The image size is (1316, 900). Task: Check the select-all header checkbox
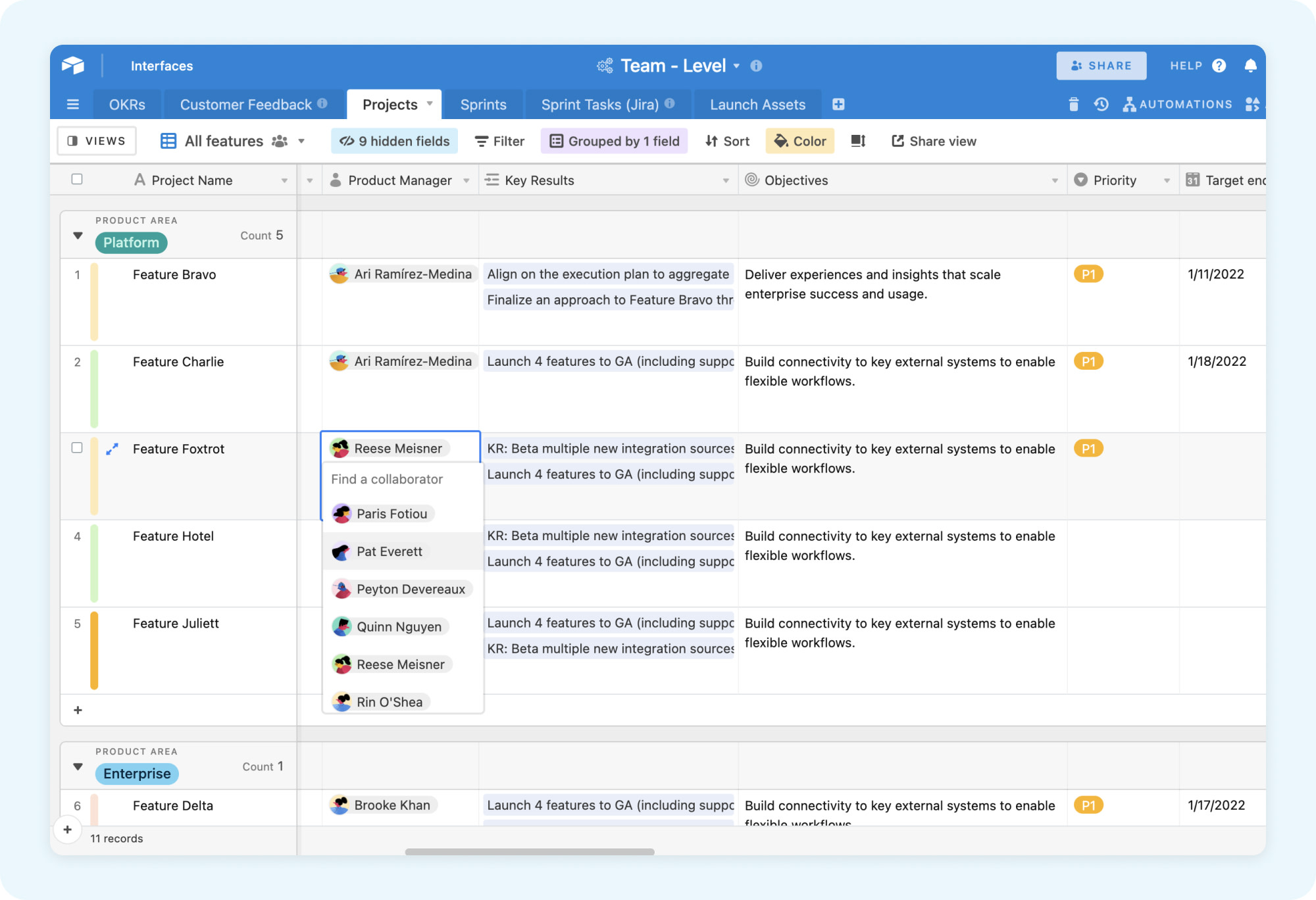click(x=77, y=180)
